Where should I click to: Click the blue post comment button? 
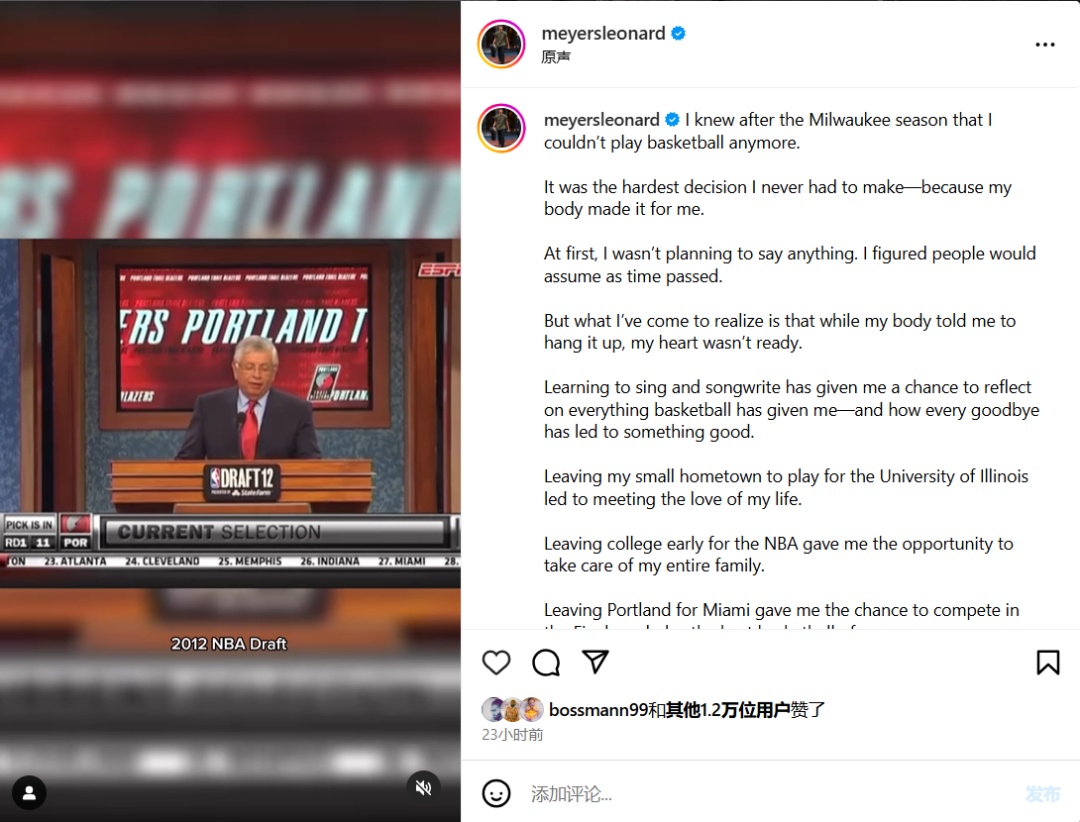(1043, 794)
